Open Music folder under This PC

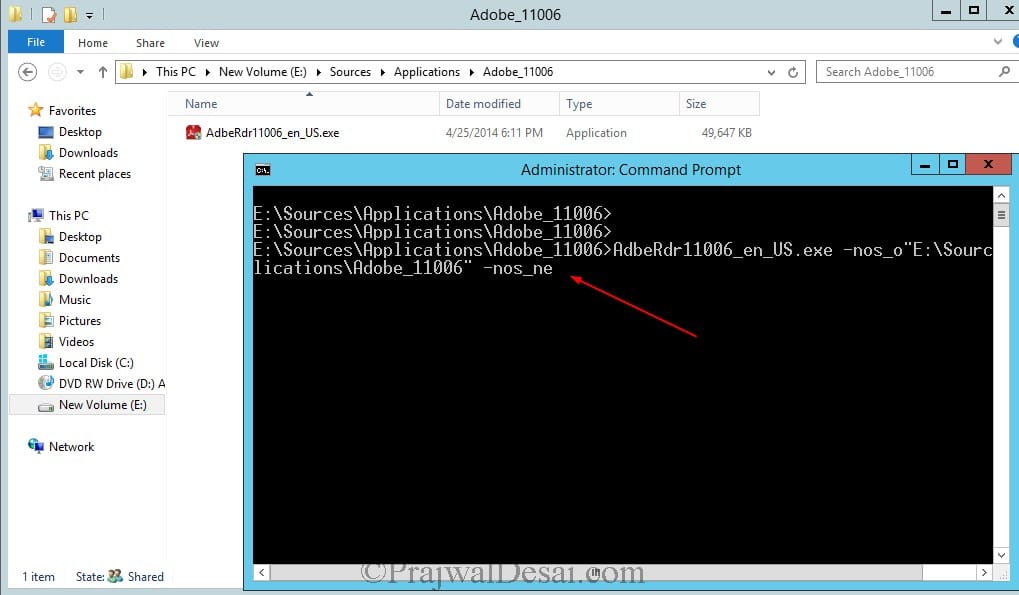coord(75,300)
